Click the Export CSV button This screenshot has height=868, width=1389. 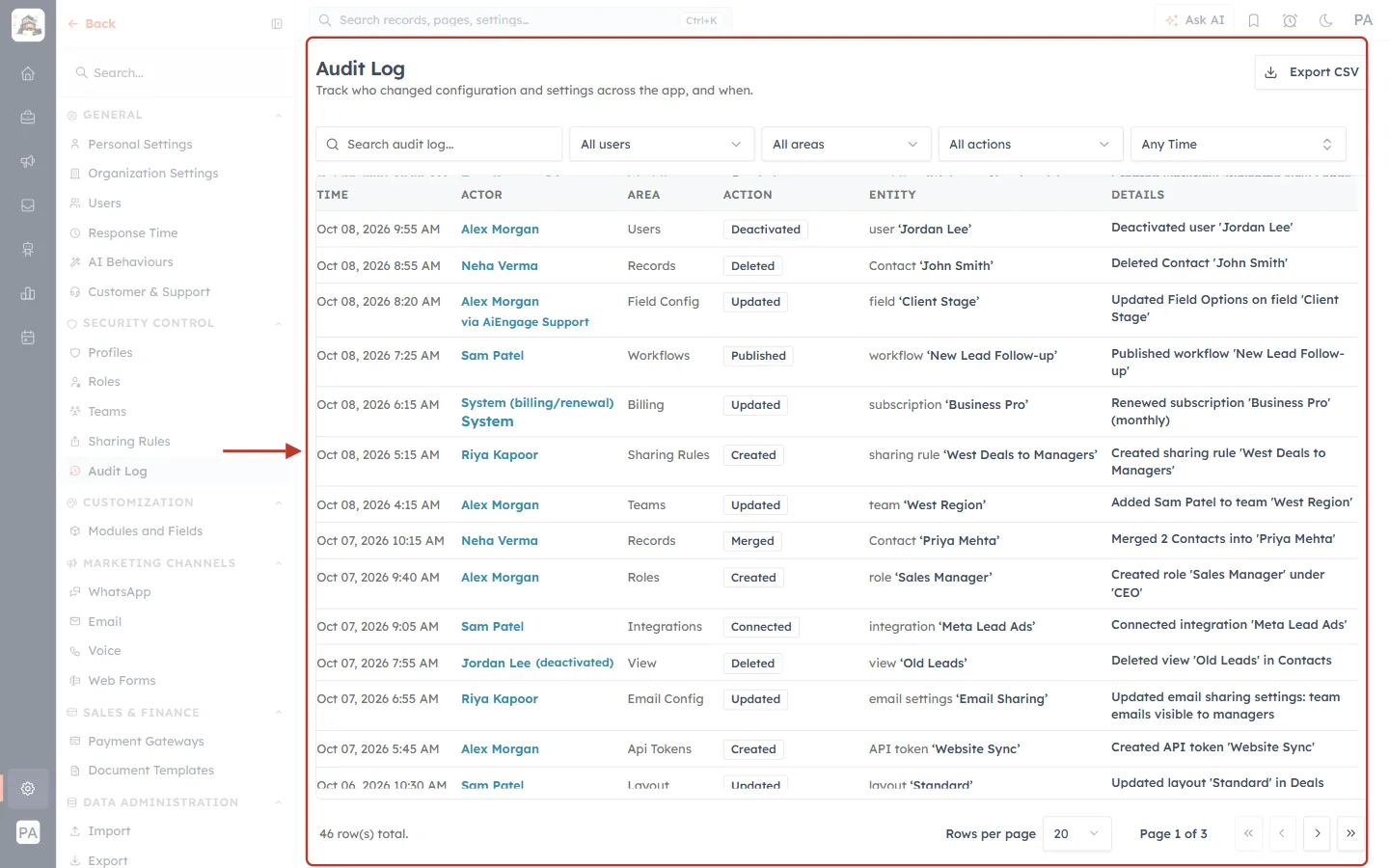(x=1312, y=72)
